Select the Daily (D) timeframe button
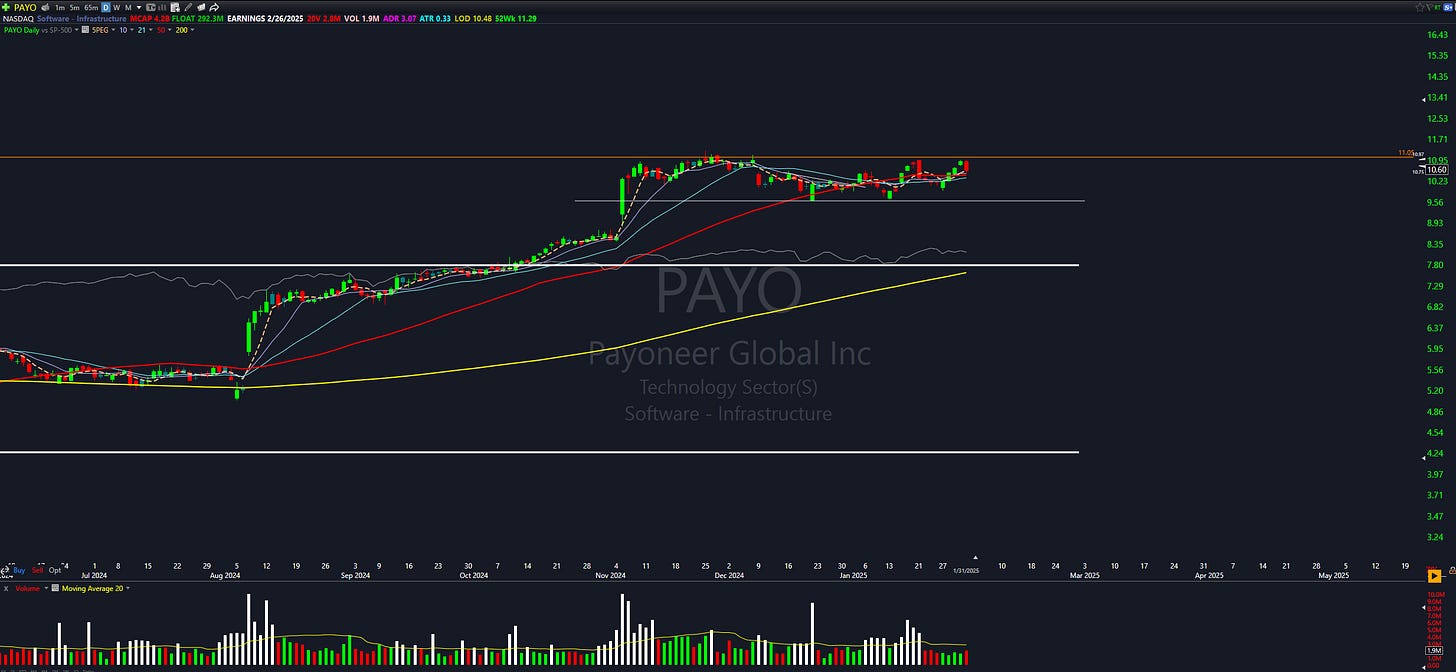 point(106,8)
